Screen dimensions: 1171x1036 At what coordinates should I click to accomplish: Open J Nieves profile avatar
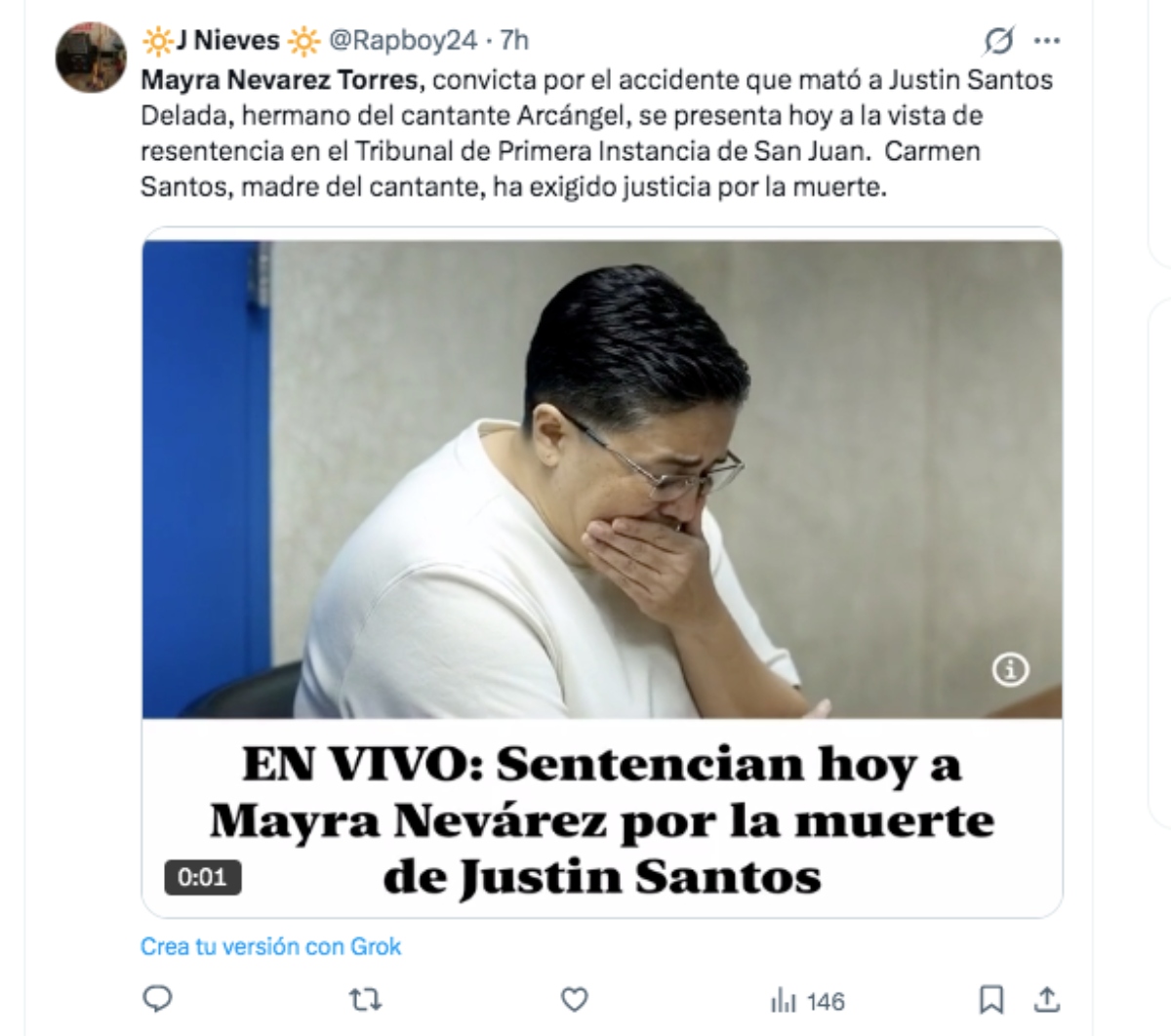point(91,58)
